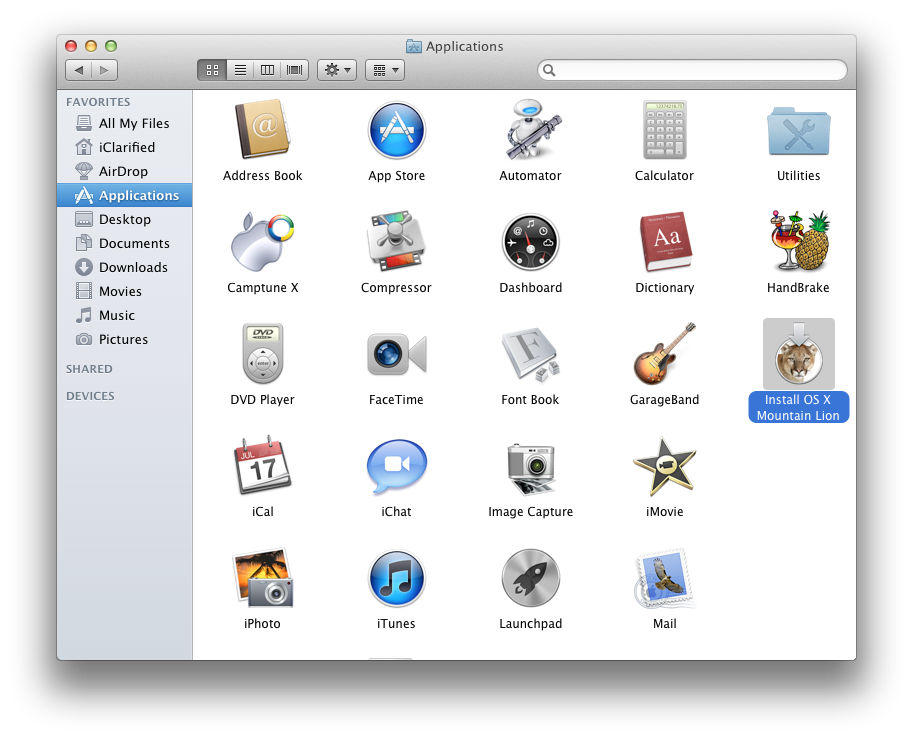Switch to list view mode
The image size is (913, 739).
click(x=240, y=70)
